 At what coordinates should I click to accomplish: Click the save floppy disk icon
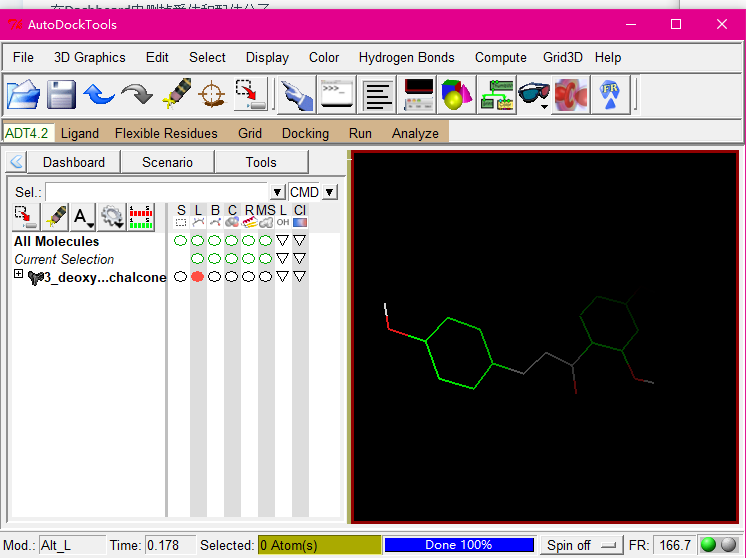62,96
